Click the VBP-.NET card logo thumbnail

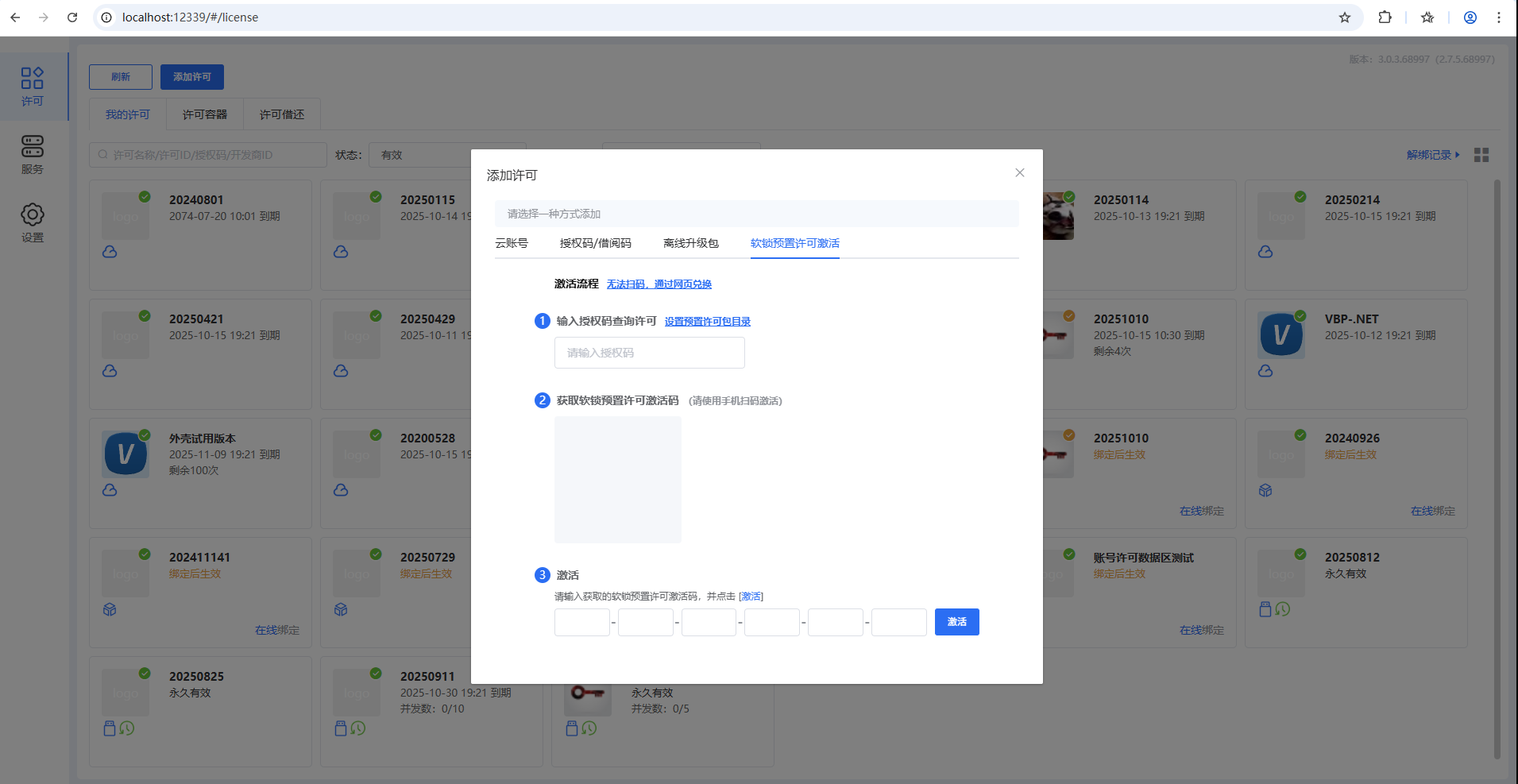point(1281,335)
